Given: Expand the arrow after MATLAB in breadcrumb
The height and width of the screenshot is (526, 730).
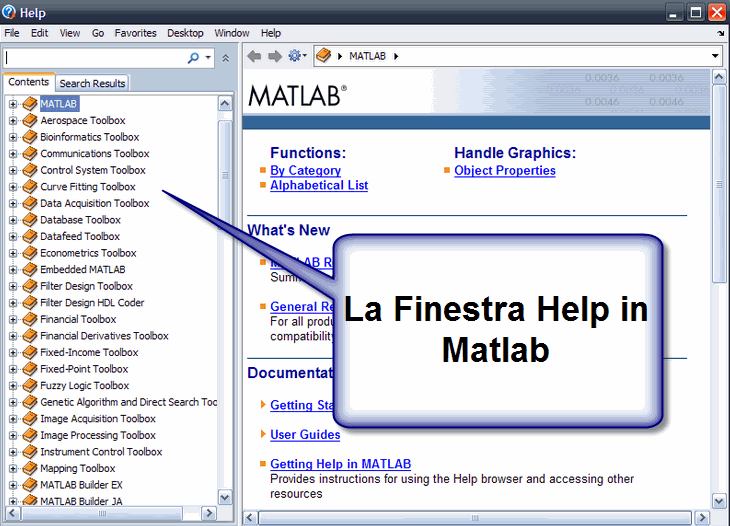Looking at the screenshot, I should [396, 56].
